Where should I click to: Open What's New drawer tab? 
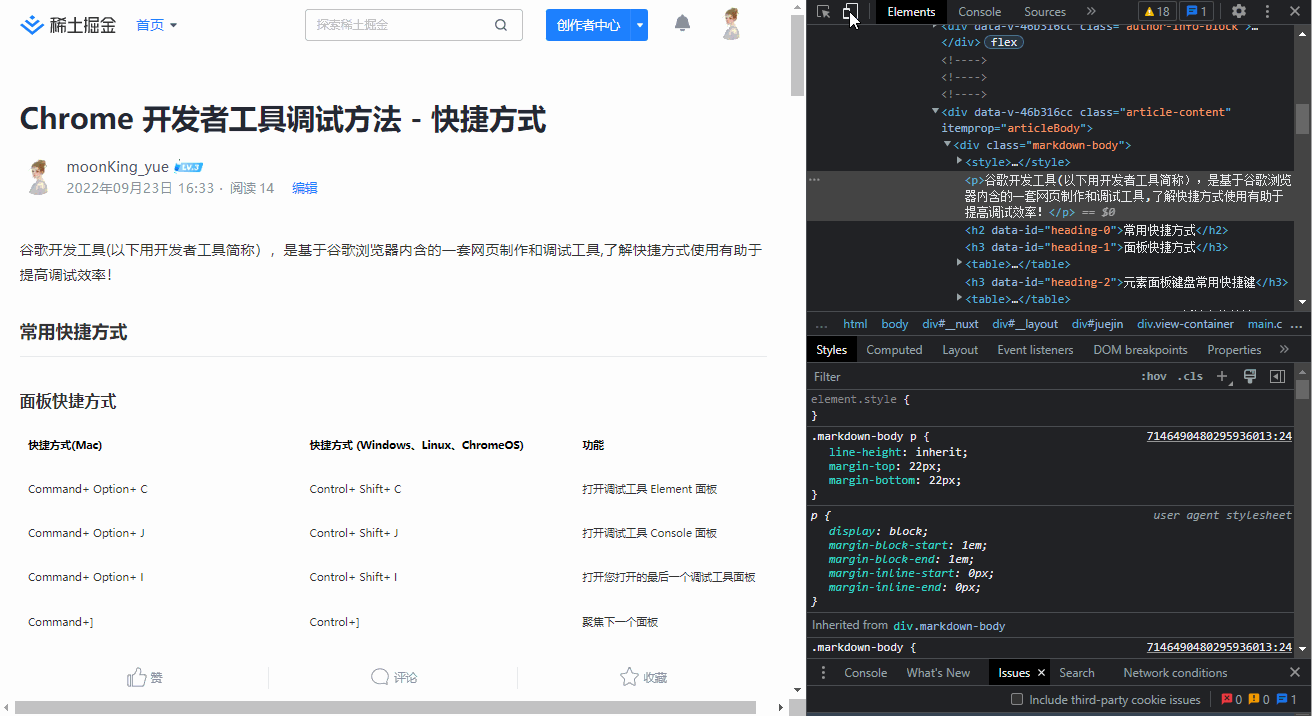point(938,673)
